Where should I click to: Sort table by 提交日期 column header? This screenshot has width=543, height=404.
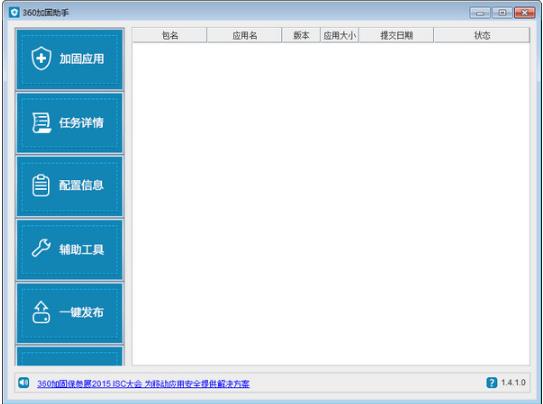(x=396, y=35)
